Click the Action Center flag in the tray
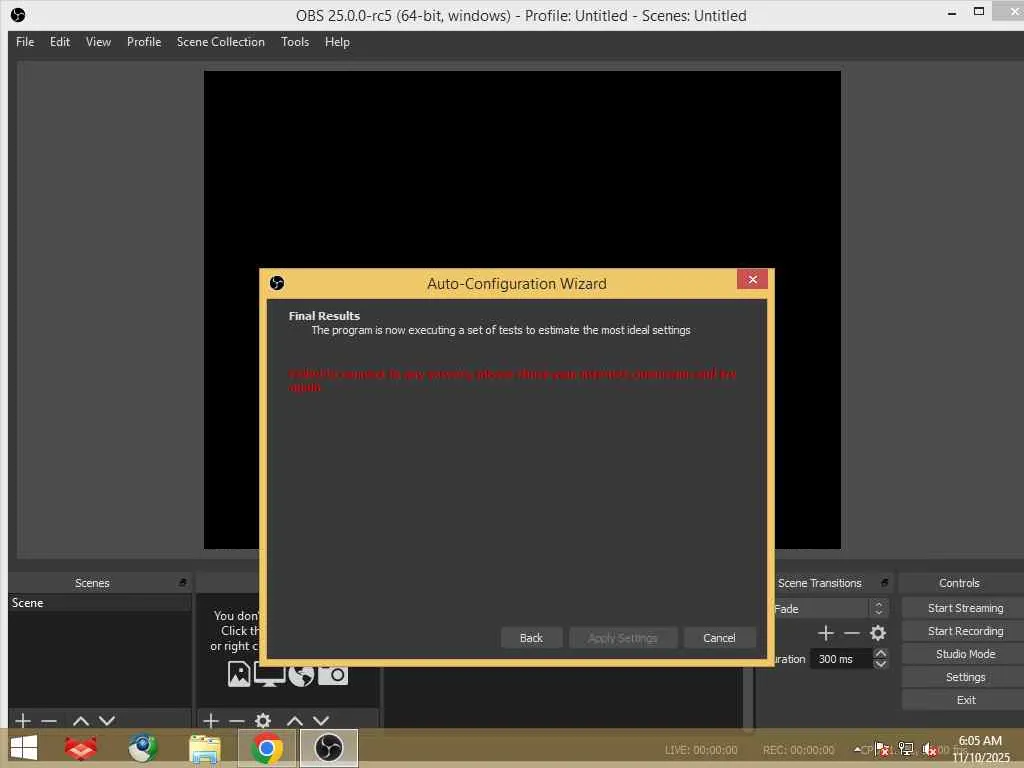The height and width of the screenshot is (768, 1024). coord(882,749)
